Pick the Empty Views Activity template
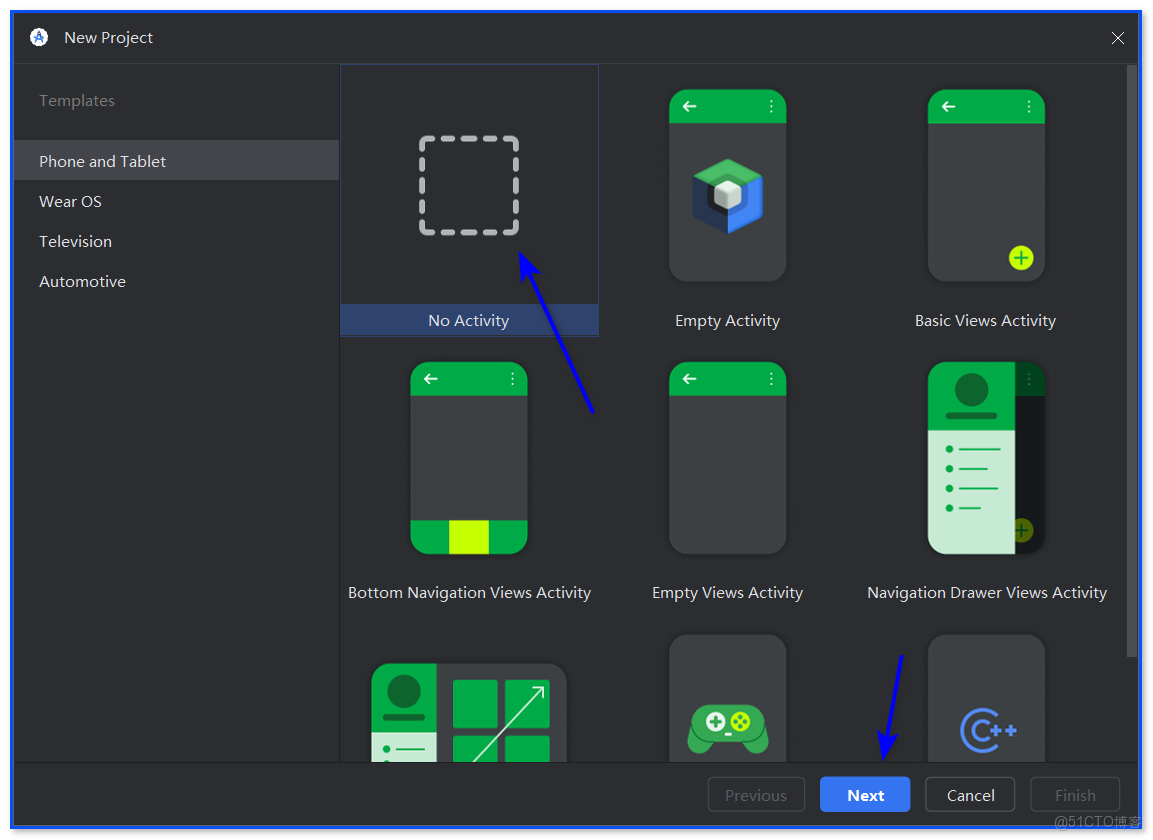1153x840 pixels. tap(727, 458)
